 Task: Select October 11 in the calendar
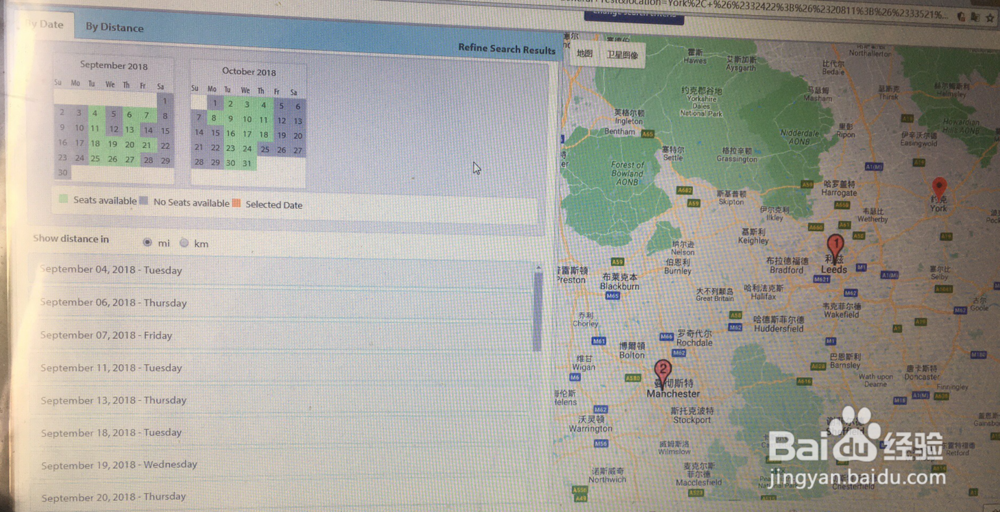click(264, 120)
